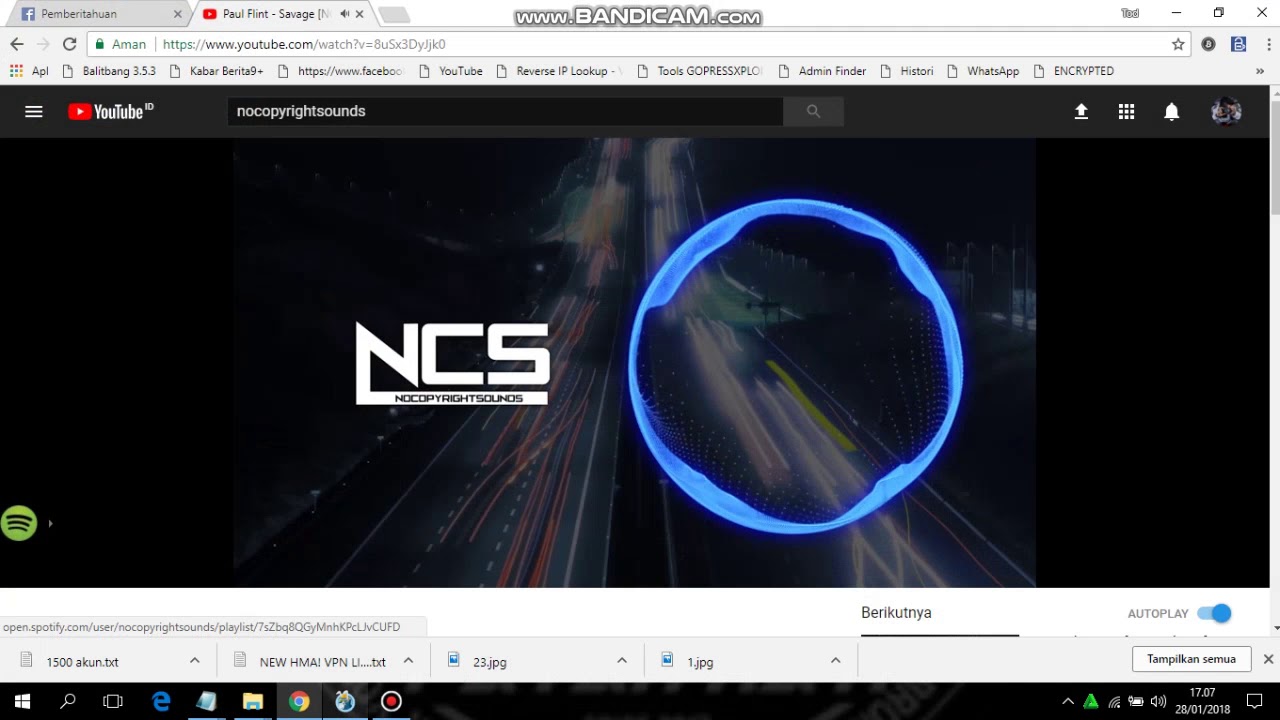1280x720 pixels.
Task: Expand the small arrow beside Spotify icon
Action: (x=50, y=523)
